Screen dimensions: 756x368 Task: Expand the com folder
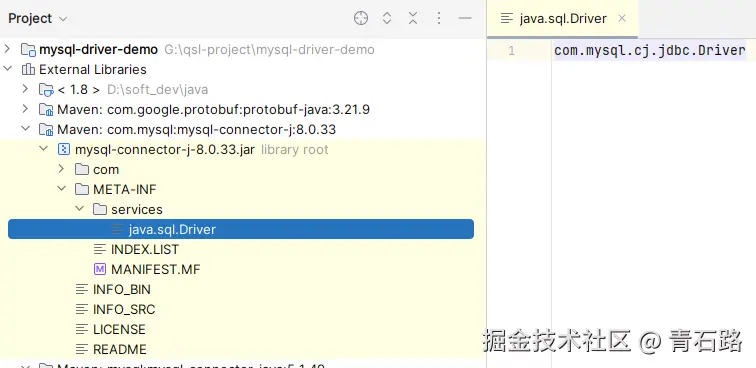[x=61, y=169]
